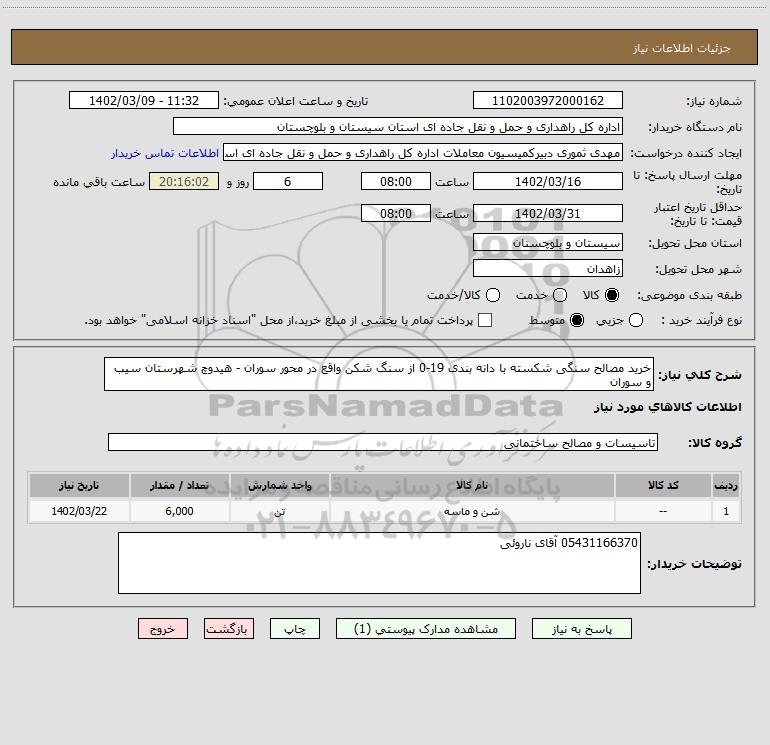770x745 pixels.
Task: Click the شماره نیاز number field
Action: (548, 101)
